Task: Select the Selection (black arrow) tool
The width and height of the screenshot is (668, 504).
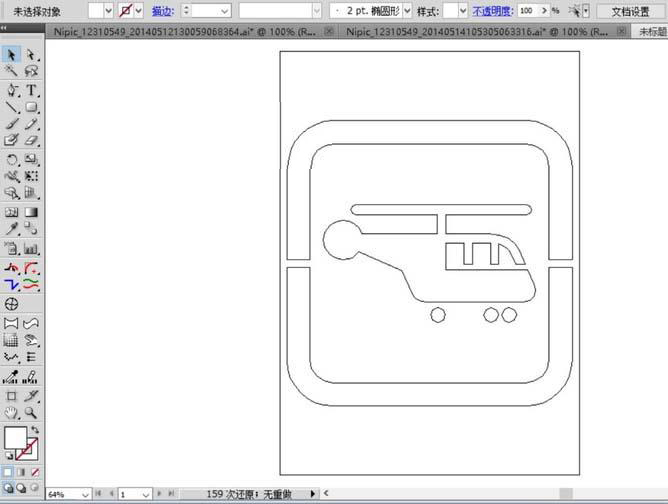Action: point(11,55)
